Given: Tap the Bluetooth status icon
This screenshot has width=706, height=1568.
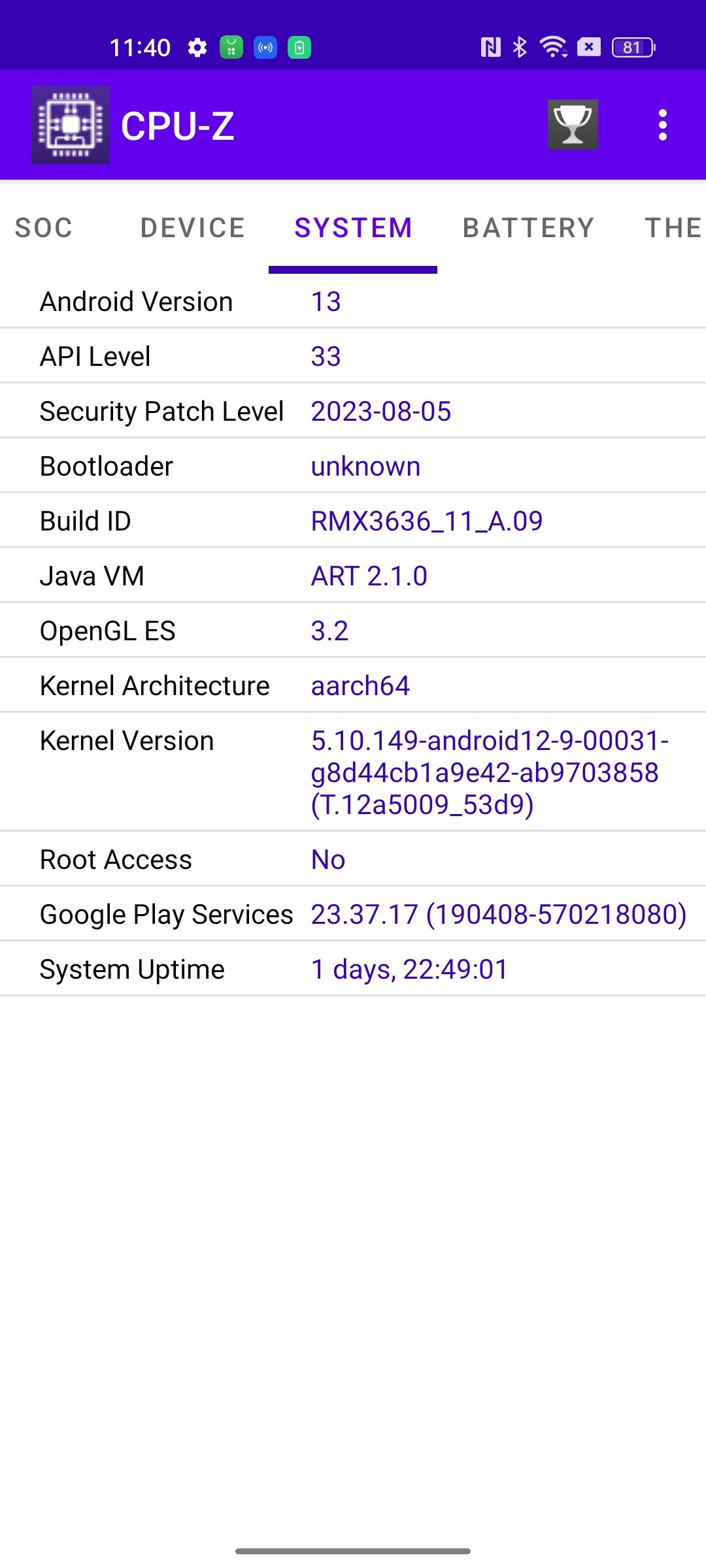Looking at the screenshot, I should tap(520, 47).
